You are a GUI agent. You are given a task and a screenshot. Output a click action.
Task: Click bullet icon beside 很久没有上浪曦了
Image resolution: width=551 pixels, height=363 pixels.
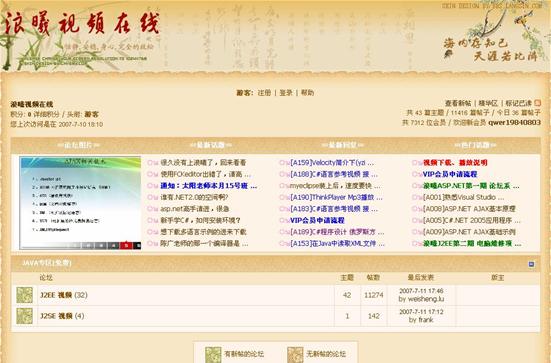(x=153, y=163)
